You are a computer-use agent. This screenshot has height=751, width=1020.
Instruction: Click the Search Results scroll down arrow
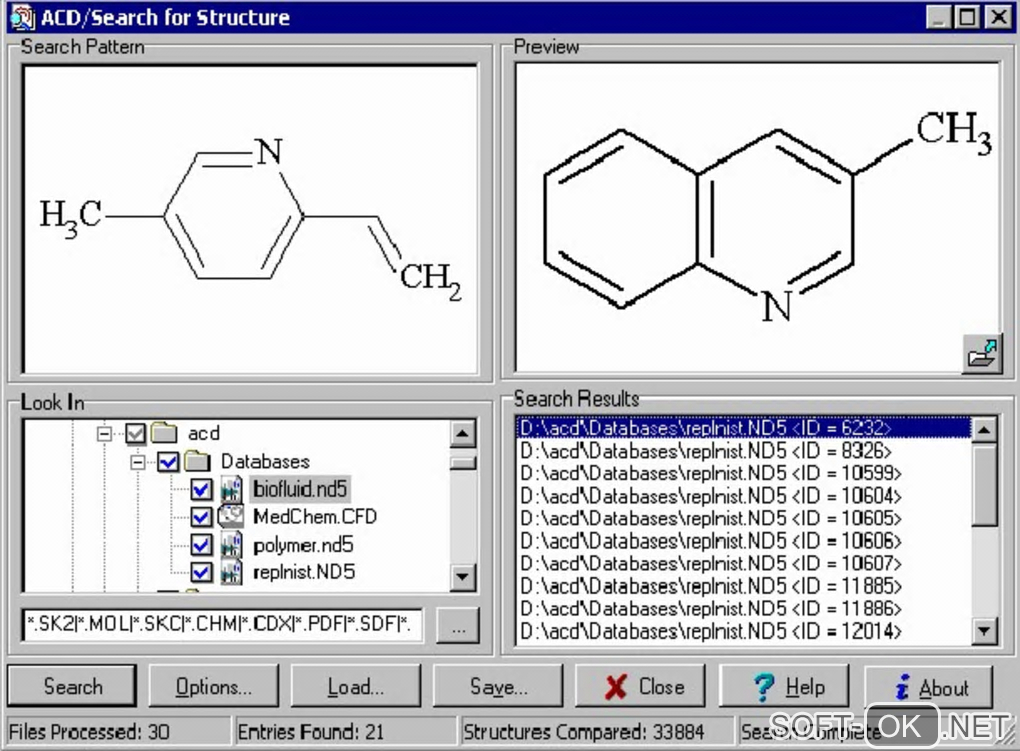coord(984,631)
